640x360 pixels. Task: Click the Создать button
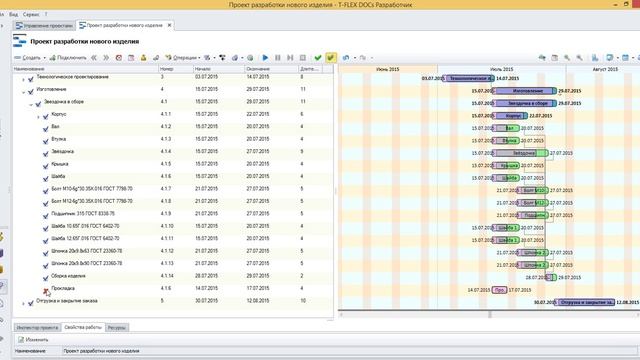pyautogui.click(x=27, y=58)
